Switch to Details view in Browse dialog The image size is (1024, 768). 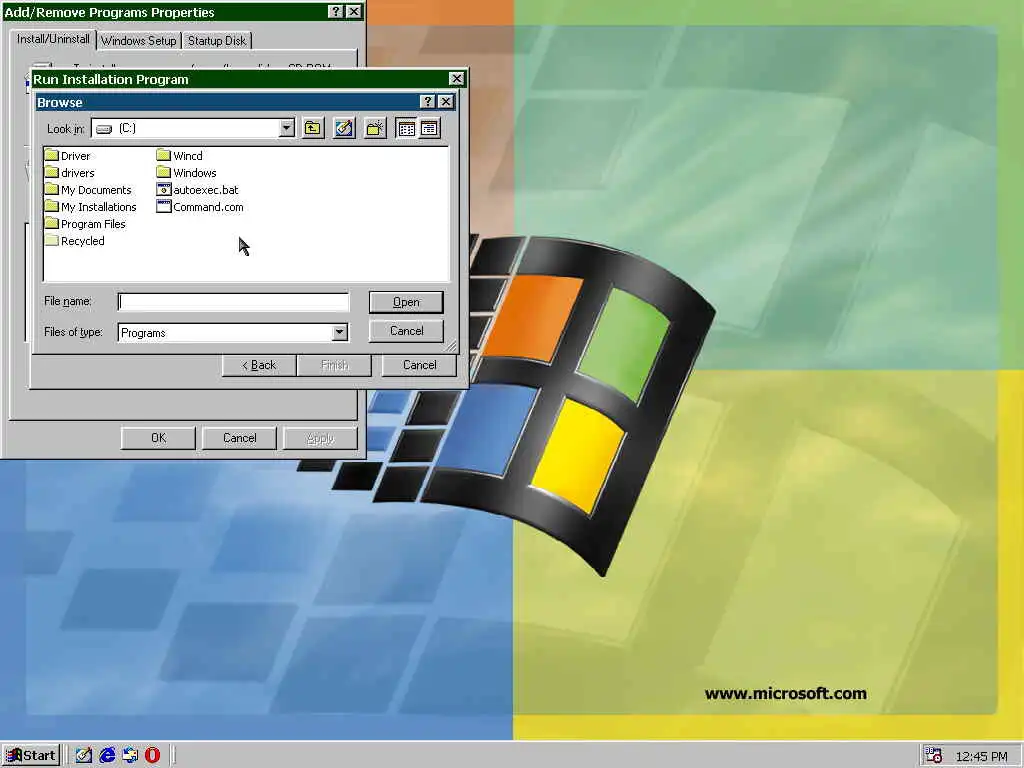point(429,129)
